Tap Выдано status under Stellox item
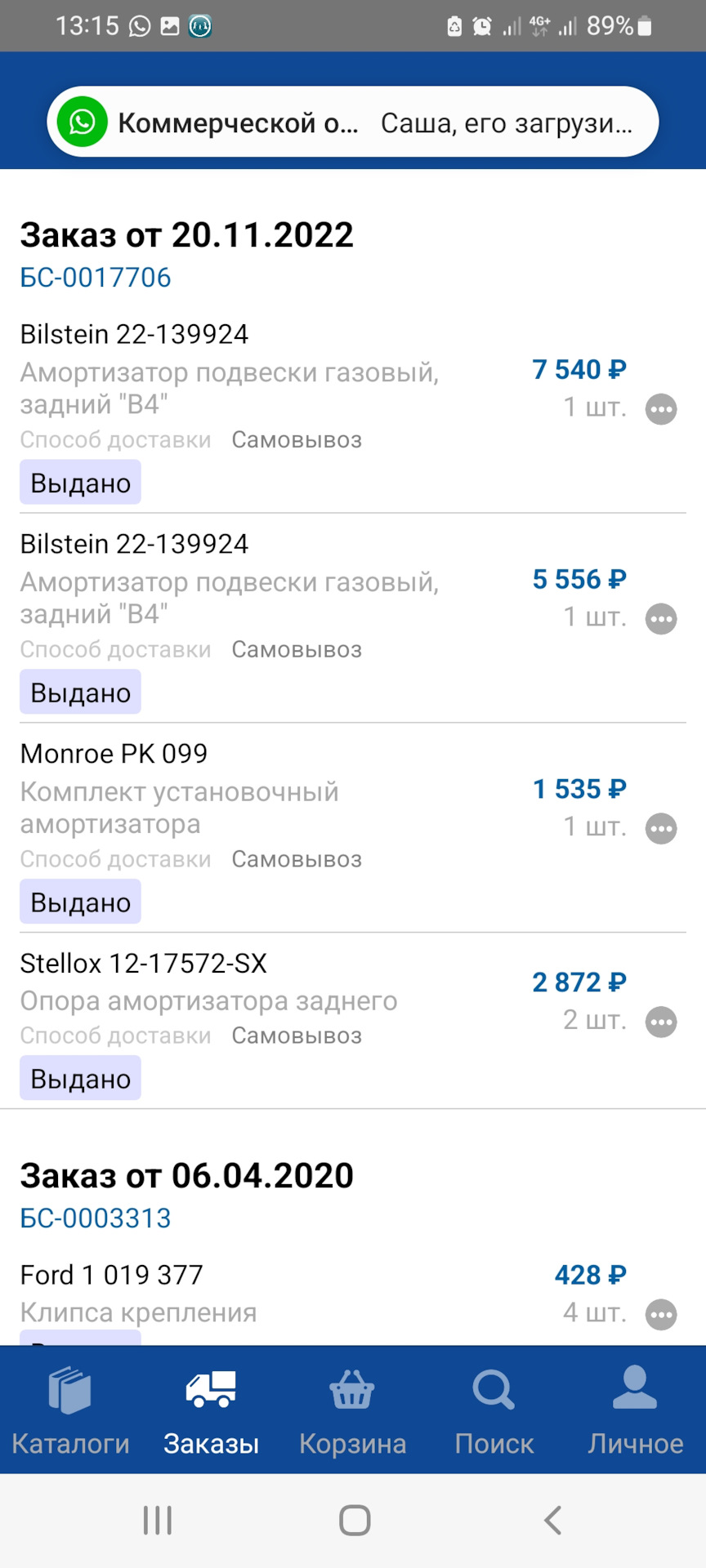The width and height of the screenshot is (706, 1568). point(80,1079)
